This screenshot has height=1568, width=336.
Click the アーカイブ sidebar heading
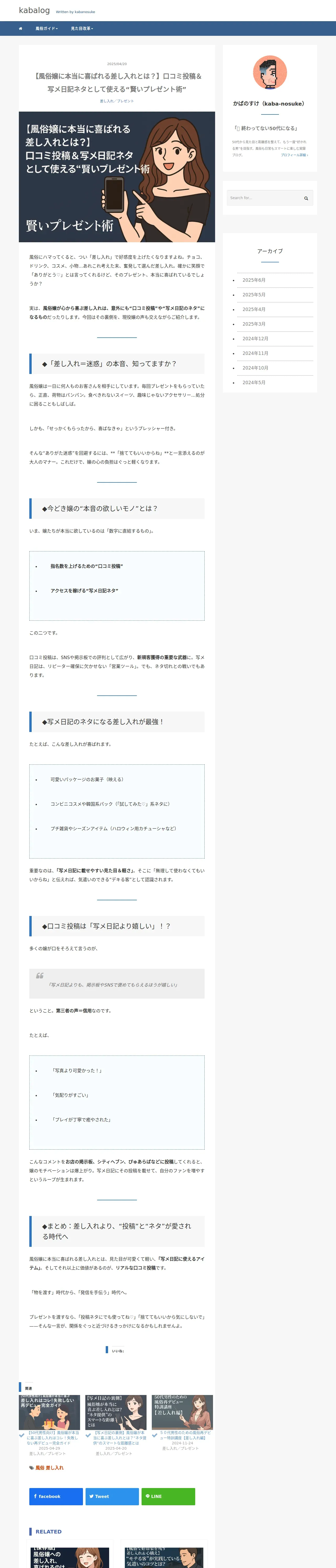(270, 251)
